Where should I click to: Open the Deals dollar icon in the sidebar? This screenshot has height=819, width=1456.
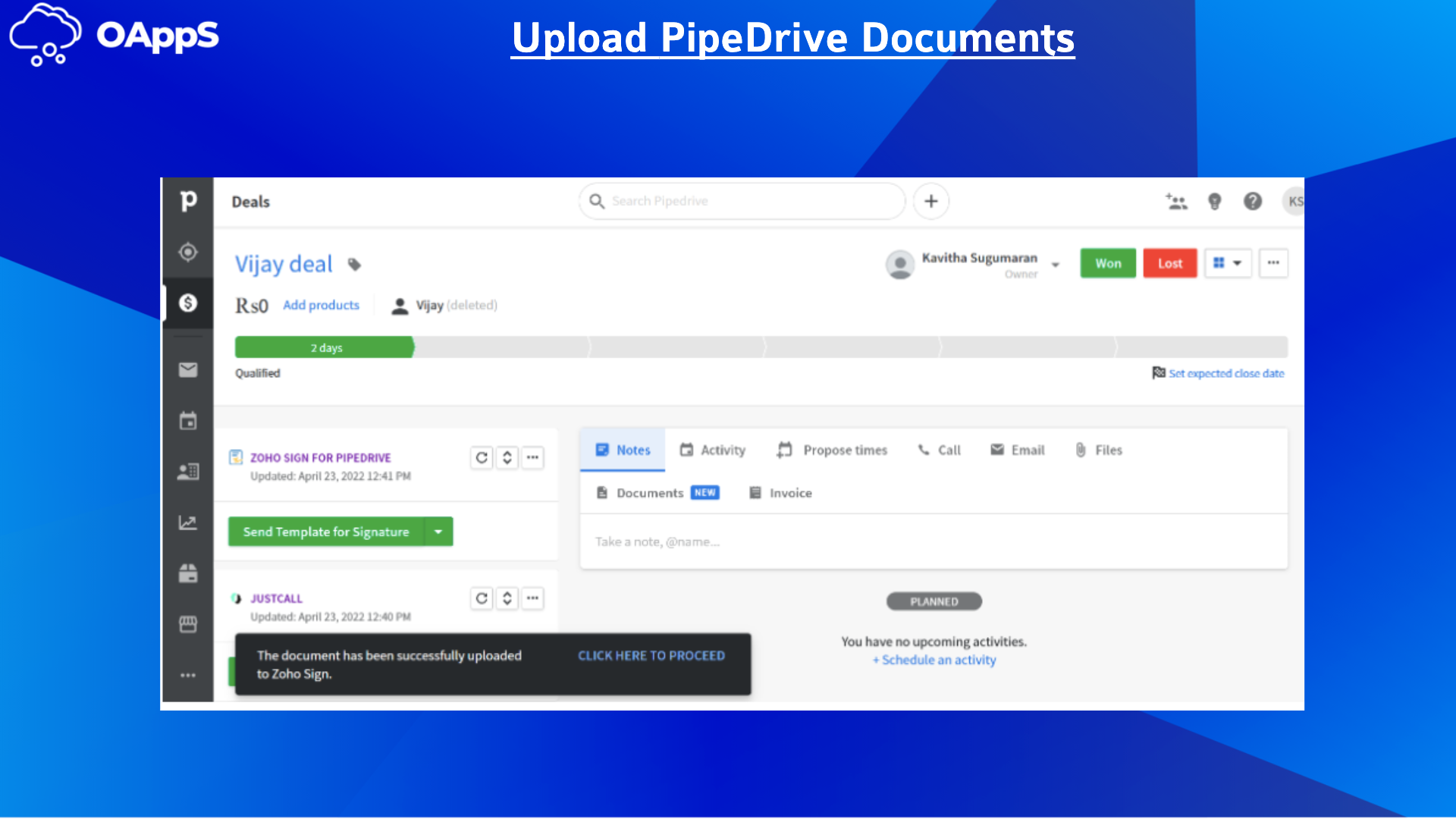pos(188,303)
